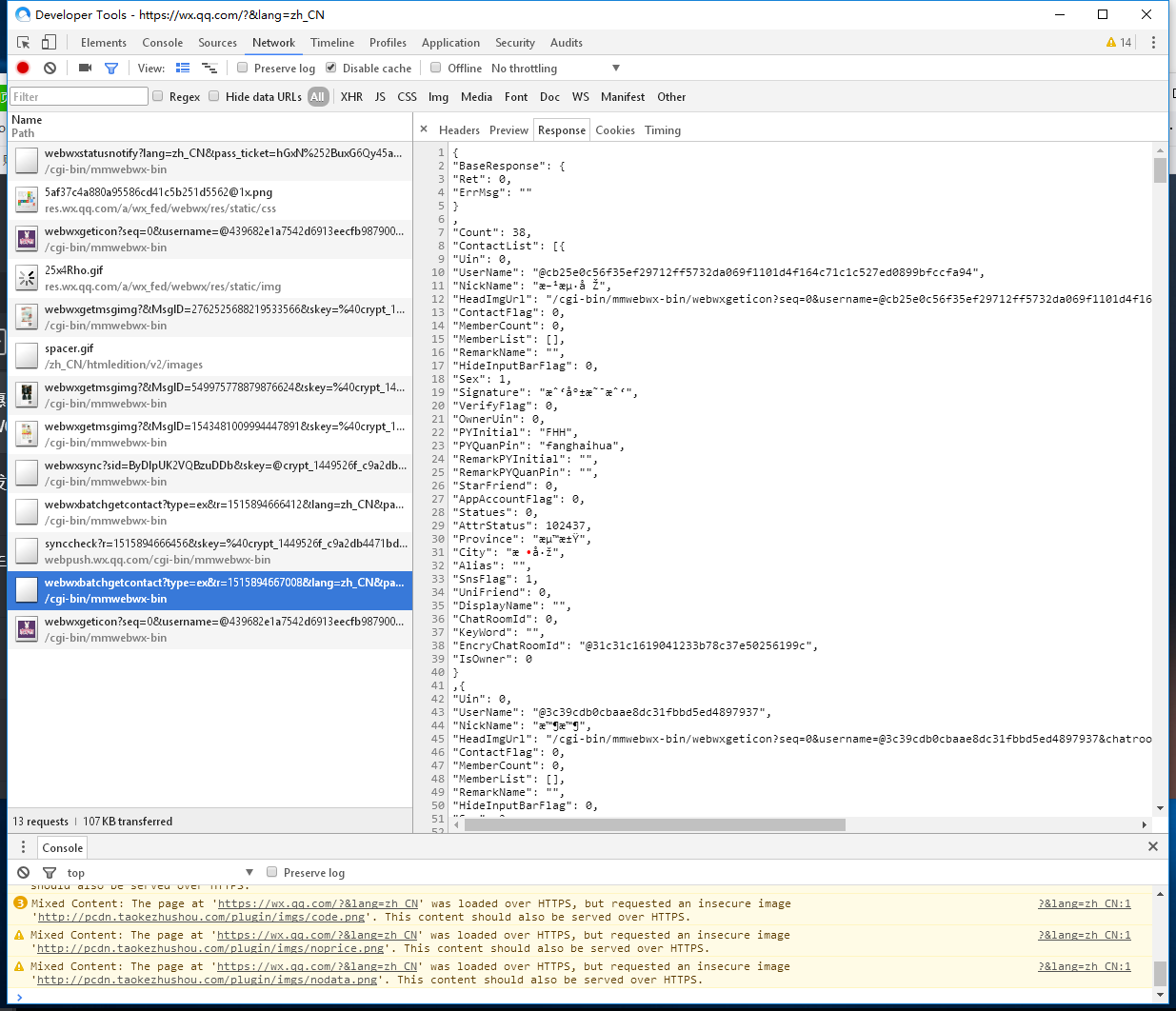This screenshot has width=1176, height=1011.
Task: Select the All resource type filter
Action: click(318, 97)
